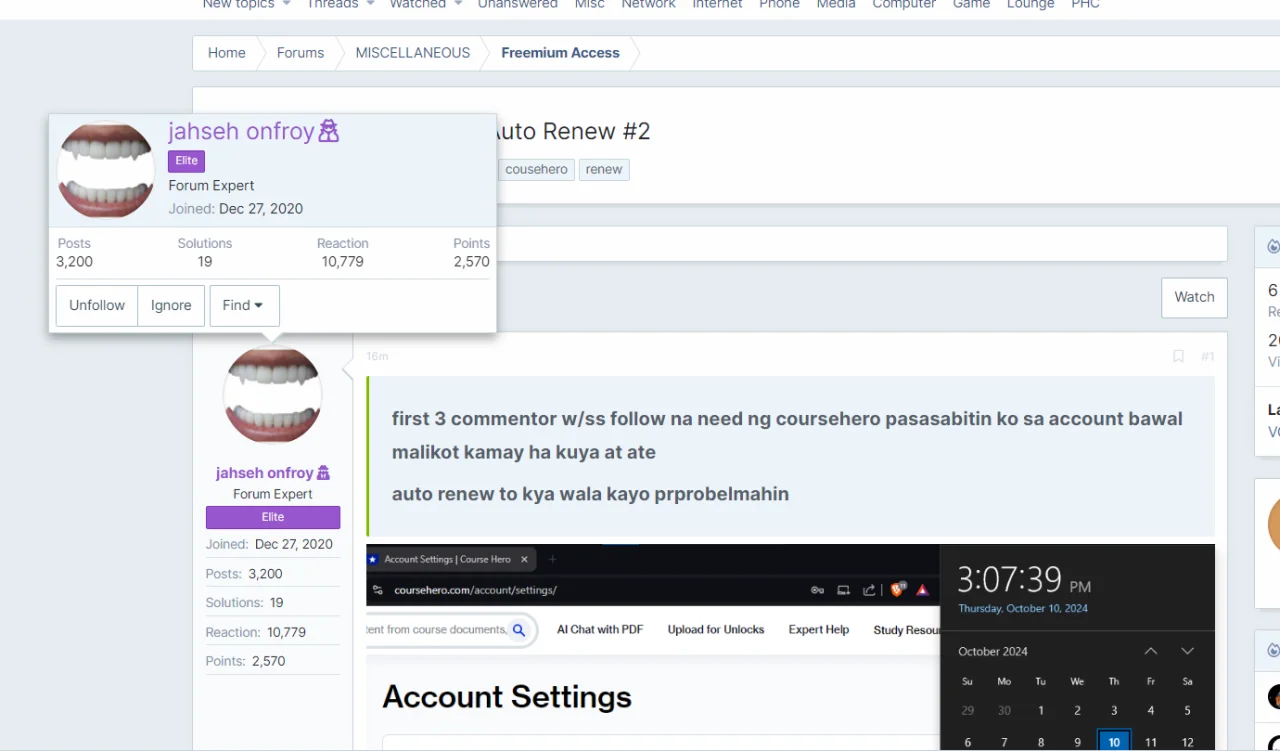Open the Unanswered nav item
The image size is (1280, 751).
tap(518, 4)
